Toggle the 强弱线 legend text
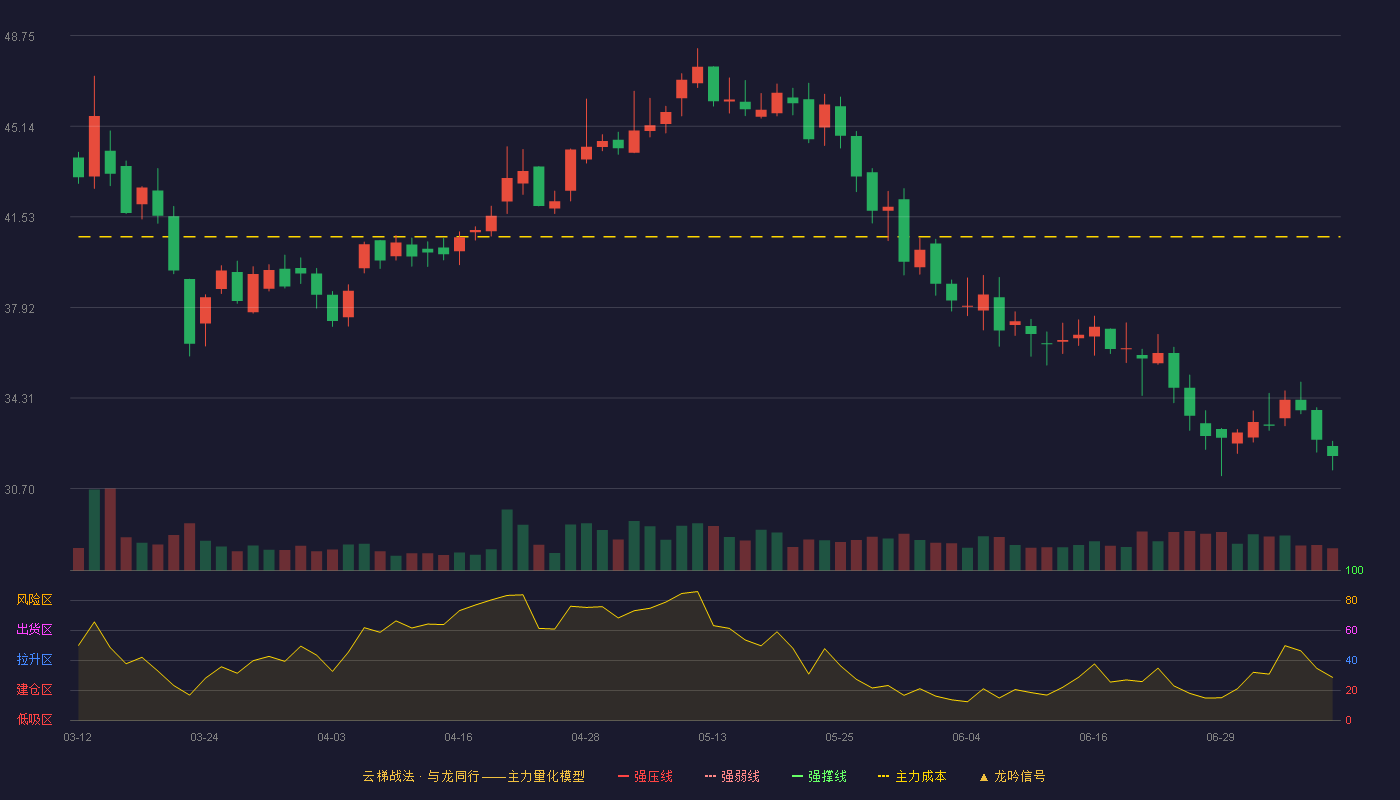The height and width of the screenshot is (800, 1400). coord(741,777)
